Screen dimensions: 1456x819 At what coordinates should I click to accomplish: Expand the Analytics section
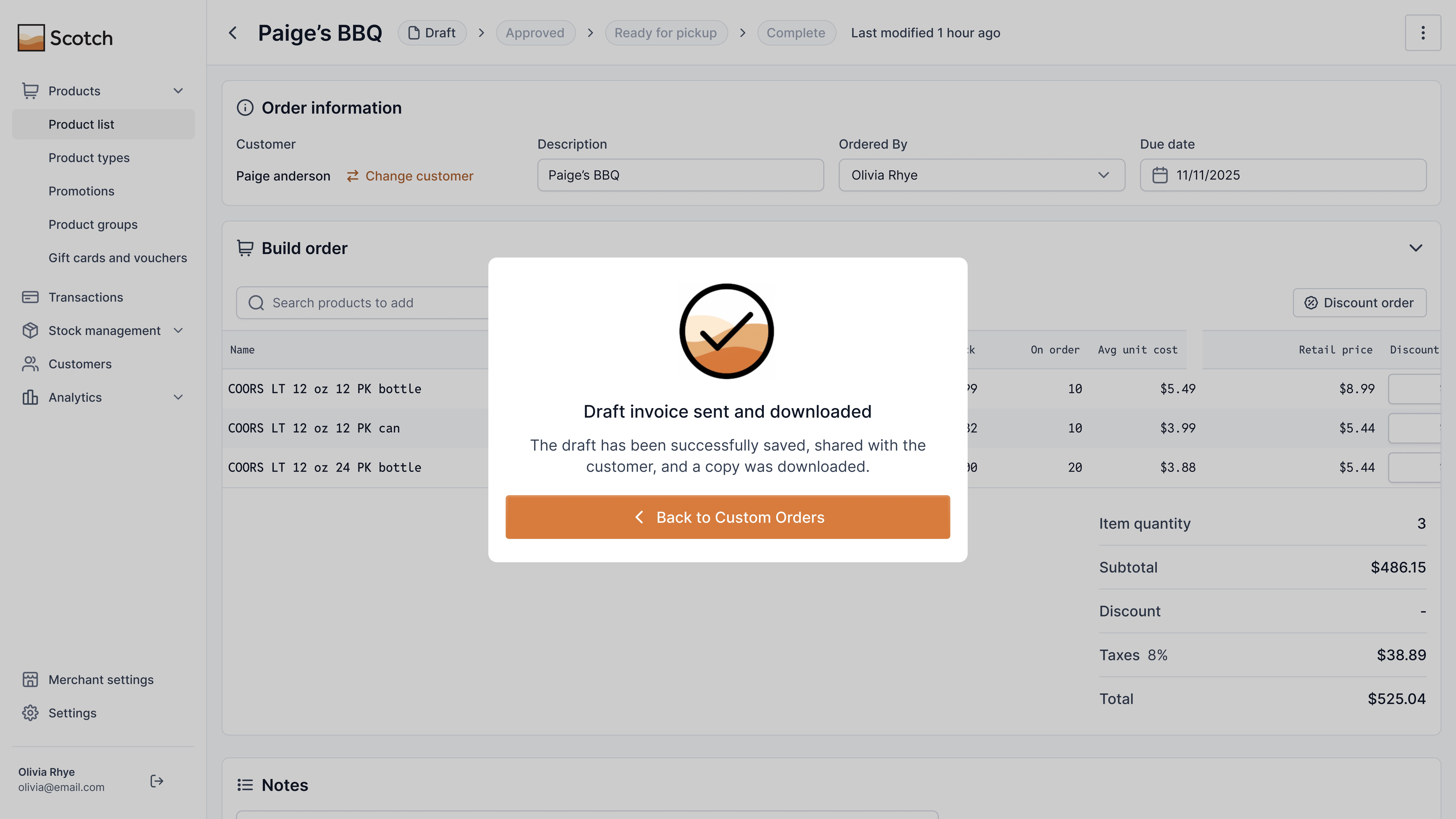click(x=178, y=397)
